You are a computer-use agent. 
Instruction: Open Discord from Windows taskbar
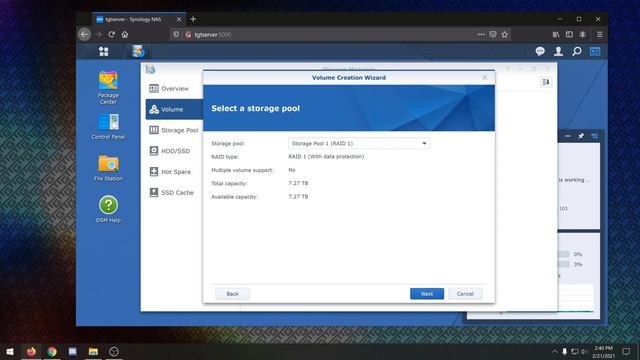tap(73, 351)
